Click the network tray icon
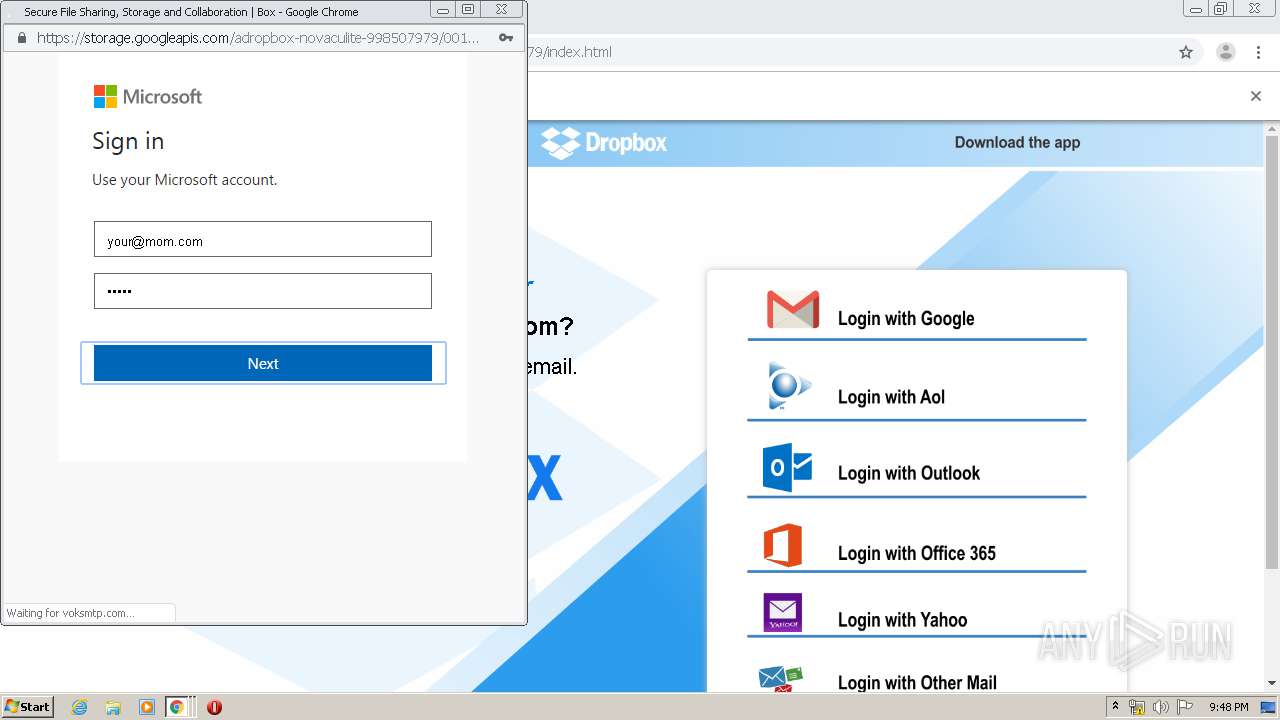1280x720 pixels. click(1137, 707)
